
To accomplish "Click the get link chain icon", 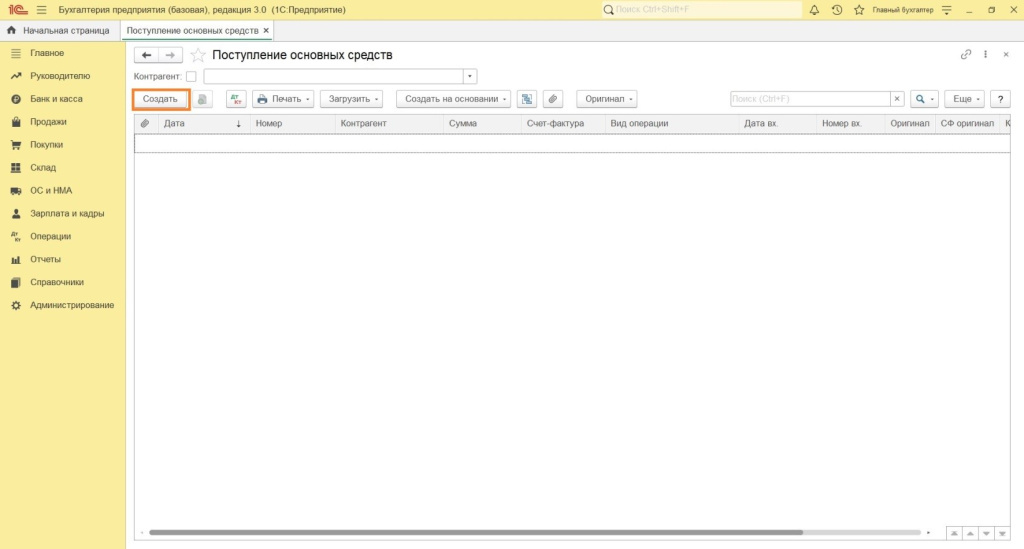I will coord(966,55).
